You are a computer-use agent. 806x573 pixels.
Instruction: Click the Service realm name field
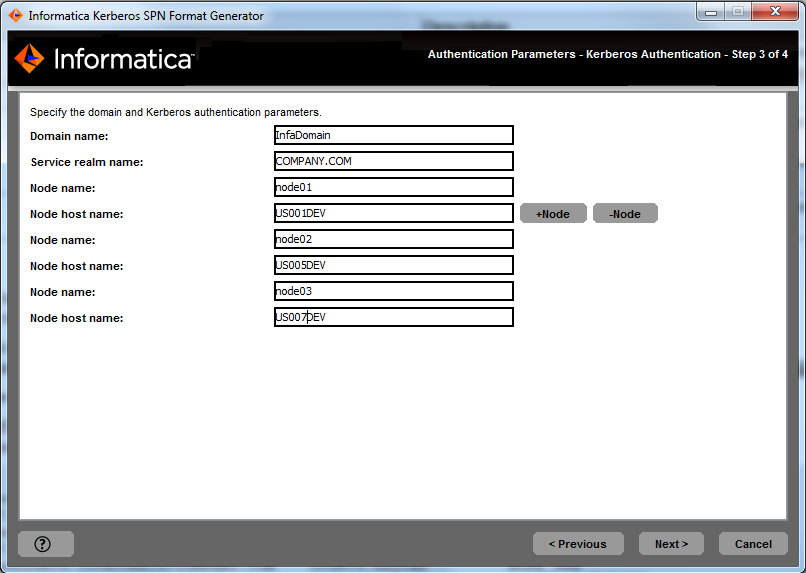394,161
